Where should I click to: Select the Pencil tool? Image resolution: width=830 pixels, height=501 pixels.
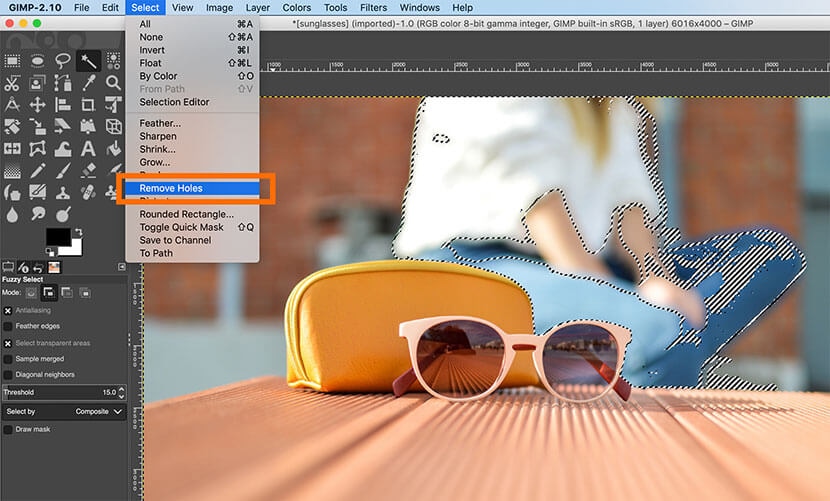tap(37, 171)
